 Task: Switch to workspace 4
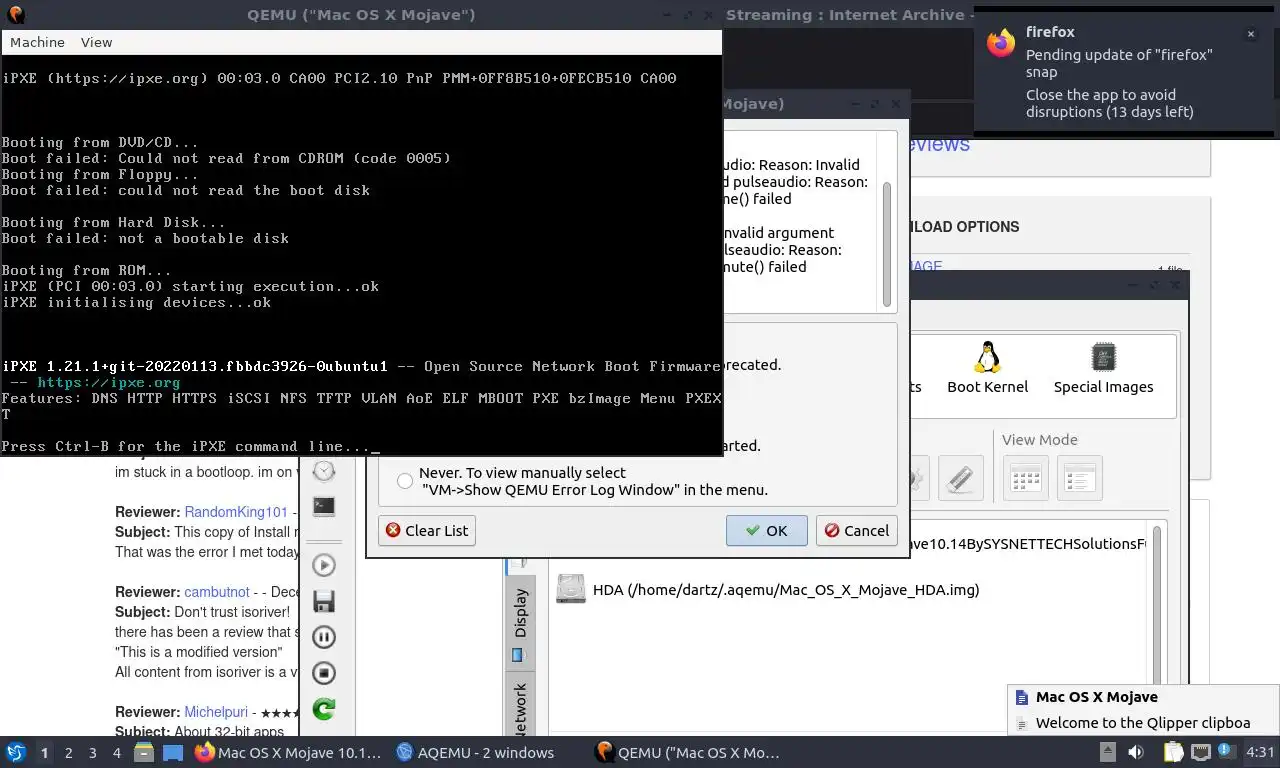click(116, 752)
